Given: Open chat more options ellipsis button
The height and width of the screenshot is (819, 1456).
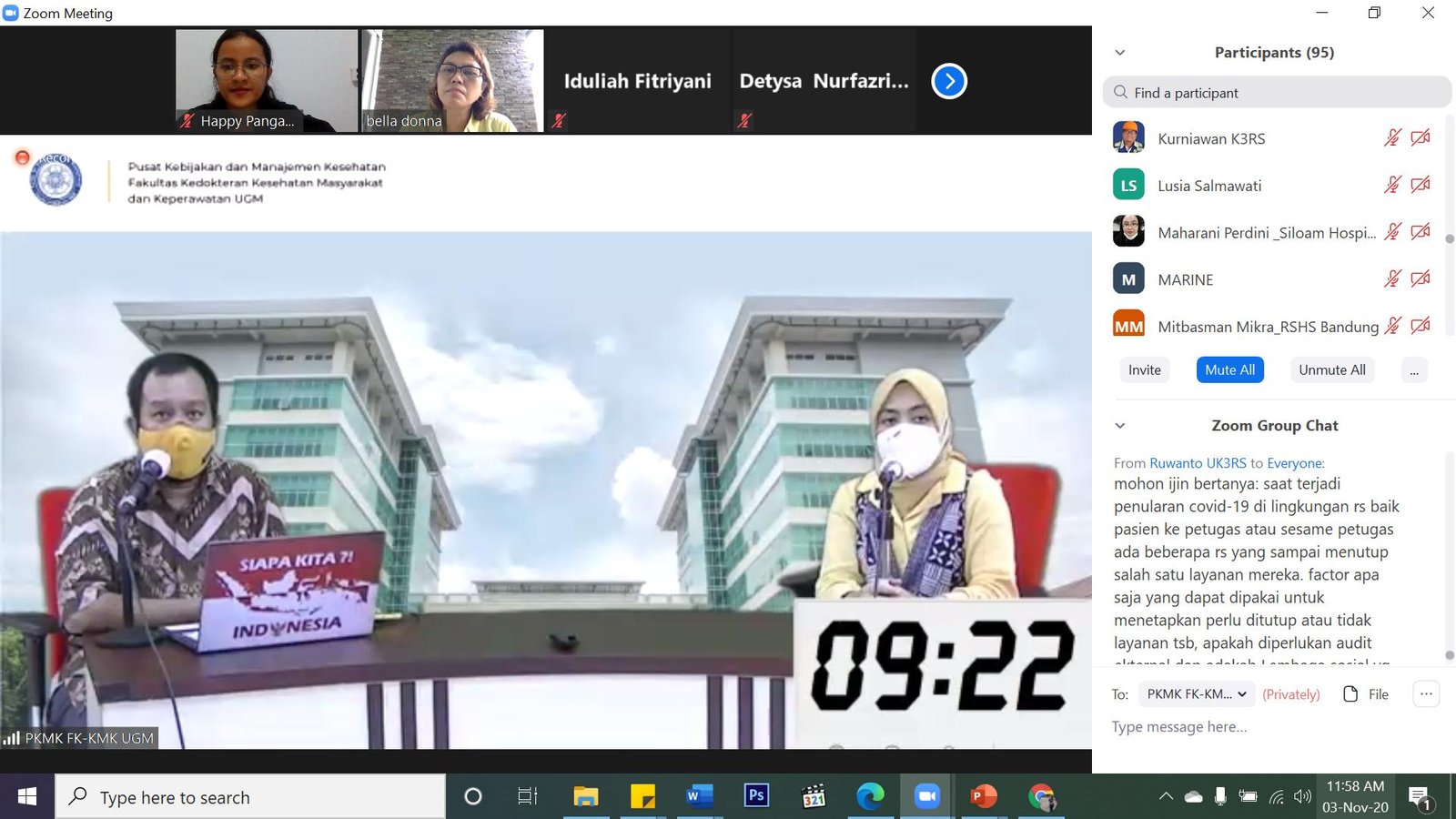Looking at the screenshot, I should click(1426, 694).
